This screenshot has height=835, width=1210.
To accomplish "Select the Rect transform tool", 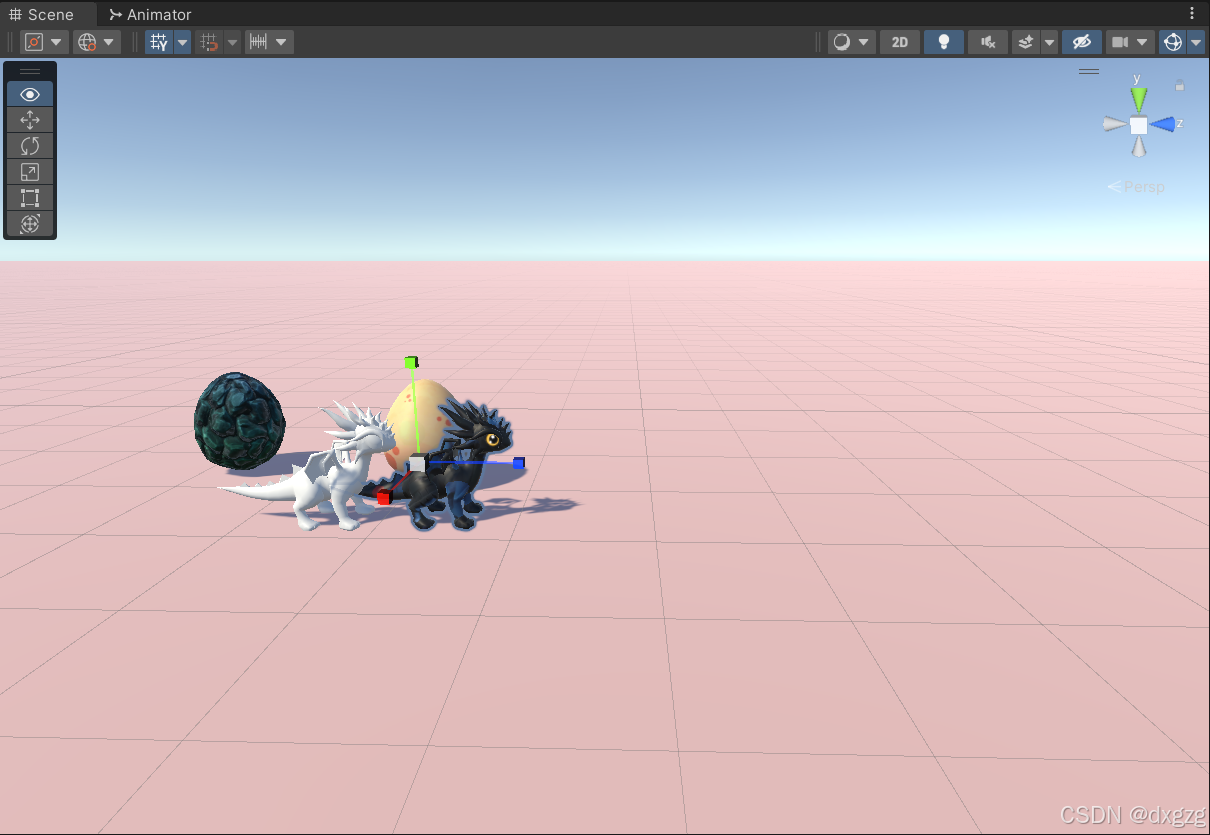I will (x=30, y=198).
